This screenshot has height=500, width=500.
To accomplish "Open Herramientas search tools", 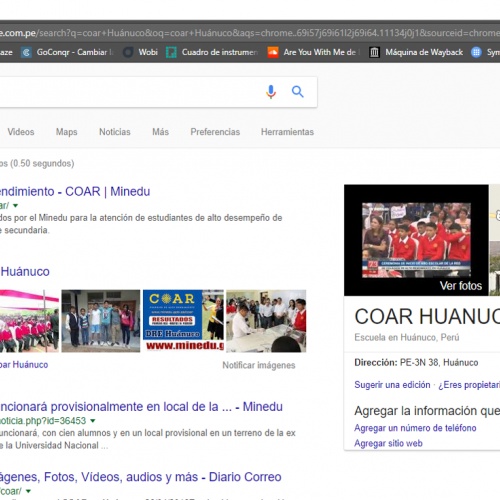I will (287, 132).
